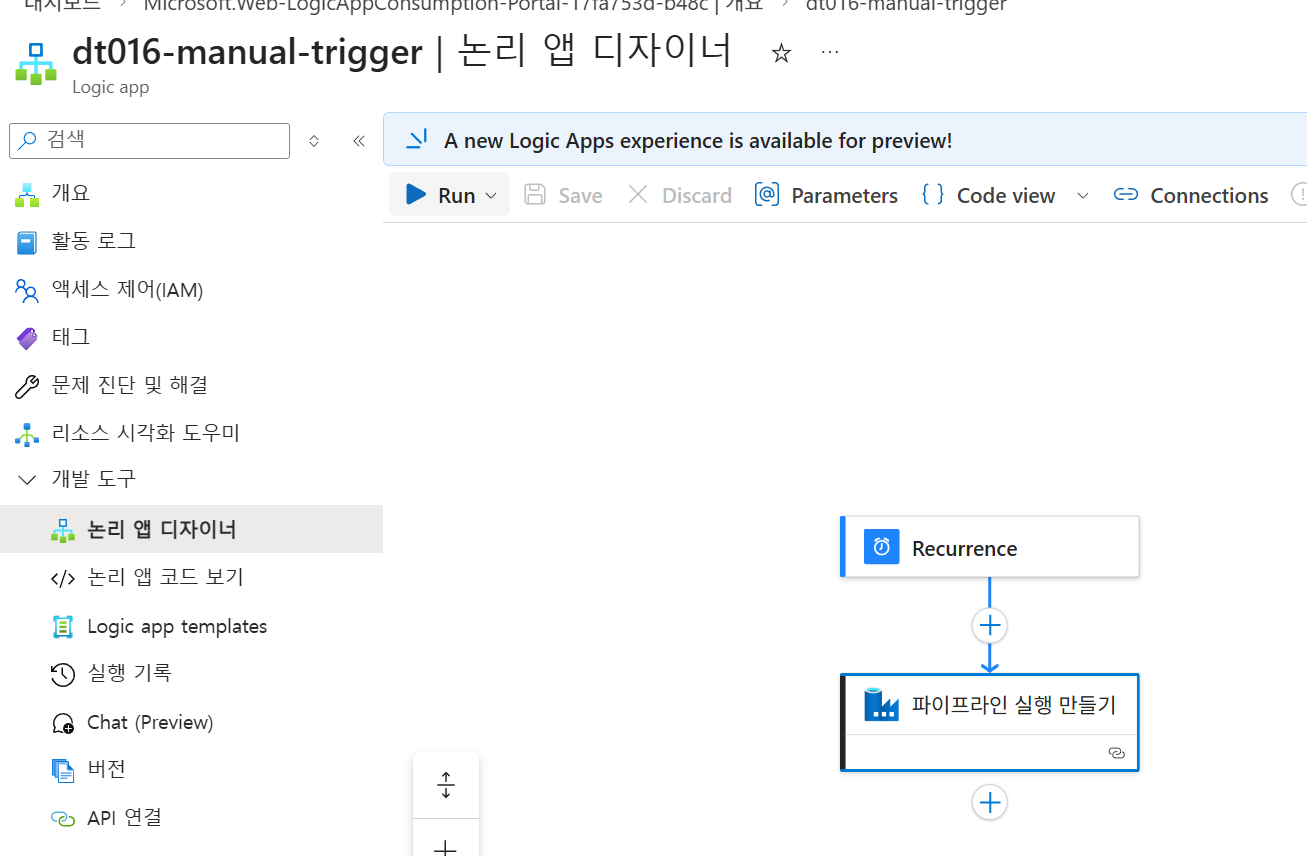The image size is (1307, 856).
Task: Collapse the 개발 도구 section chevron
Action: (x=27, y=480)
